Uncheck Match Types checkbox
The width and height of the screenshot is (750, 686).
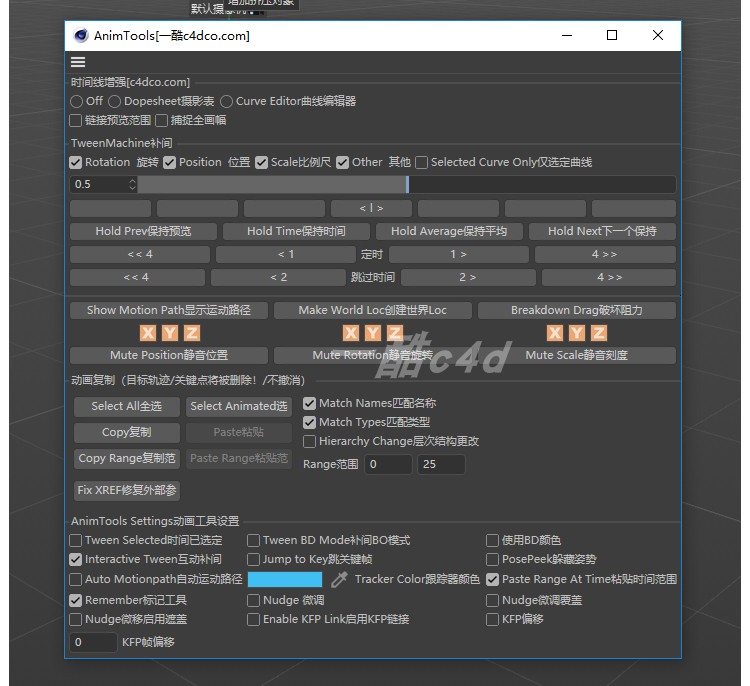tap(309, 422)
